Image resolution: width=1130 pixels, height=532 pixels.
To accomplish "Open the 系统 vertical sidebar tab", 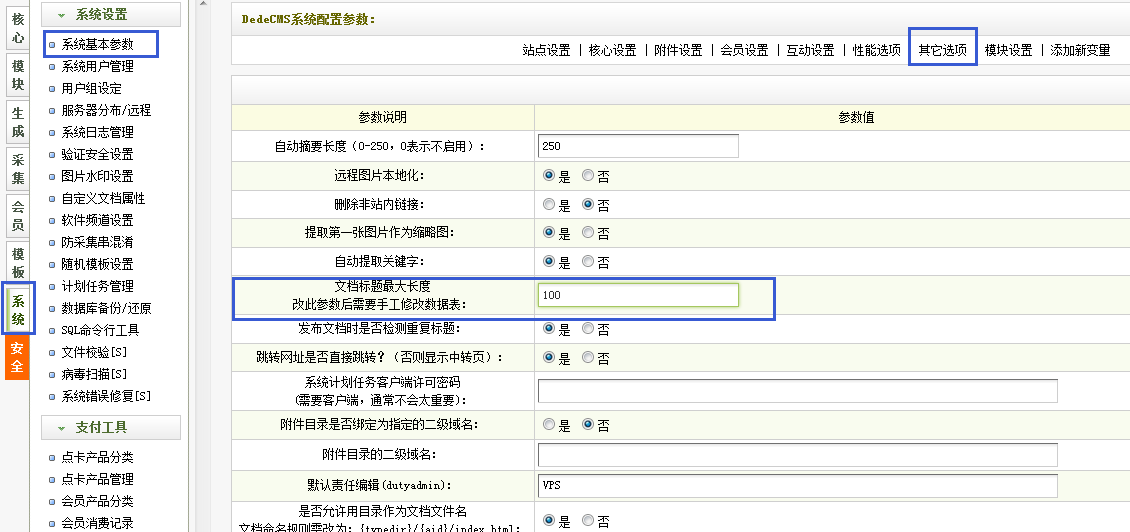I will [18, 308].
